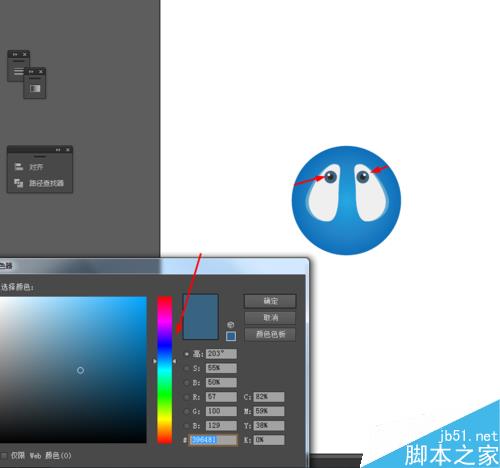Click the new color preview swatch
500x468 pixels.
(201, 317)
